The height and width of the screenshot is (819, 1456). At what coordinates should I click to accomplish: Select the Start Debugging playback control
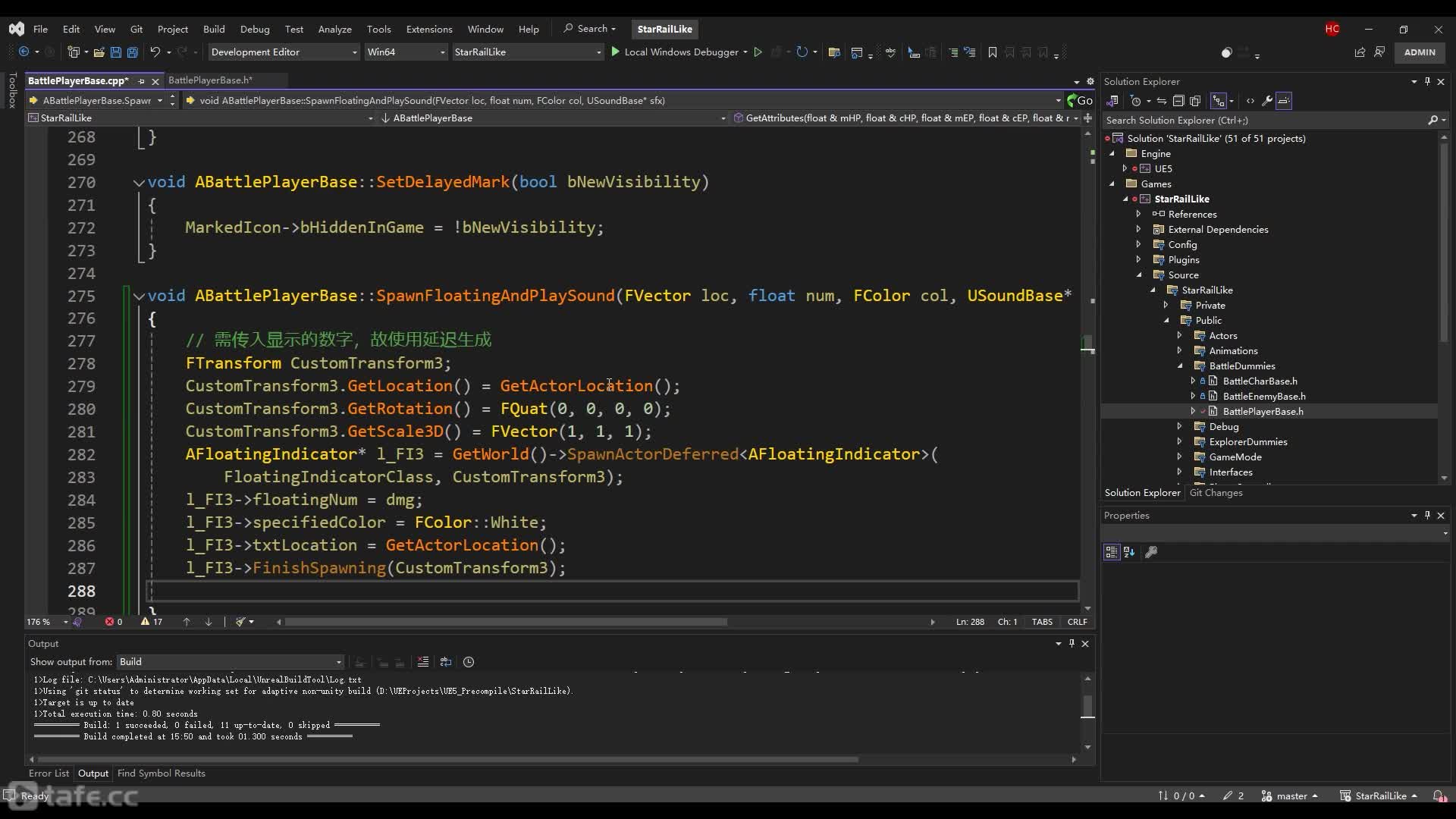click(x=614, y=51)
